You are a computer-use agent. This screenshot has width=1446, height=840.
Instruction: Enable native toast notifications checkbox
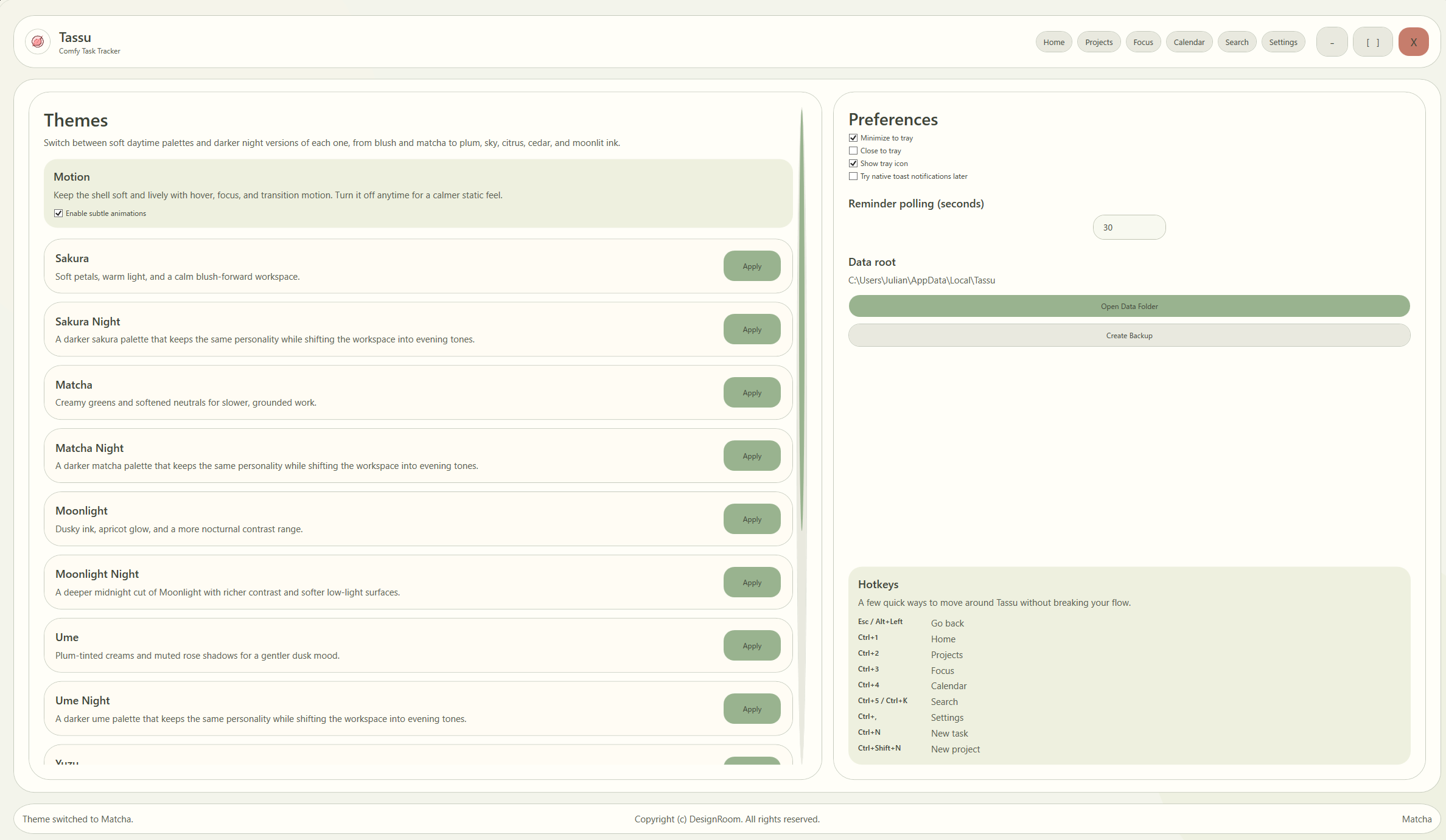[853, 176]
